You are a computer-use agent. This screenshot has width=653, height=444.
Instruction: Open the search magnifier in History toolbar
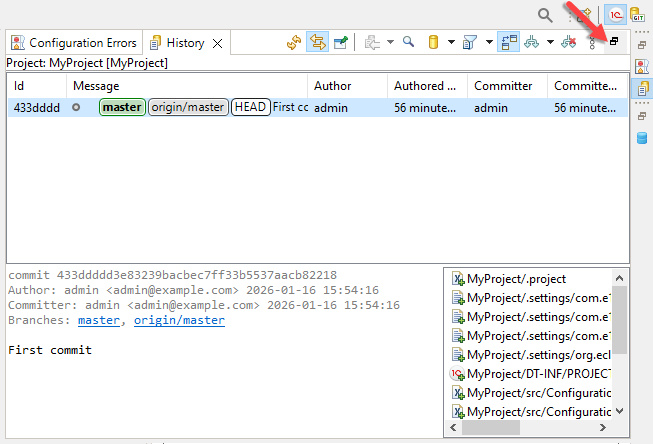408,42
